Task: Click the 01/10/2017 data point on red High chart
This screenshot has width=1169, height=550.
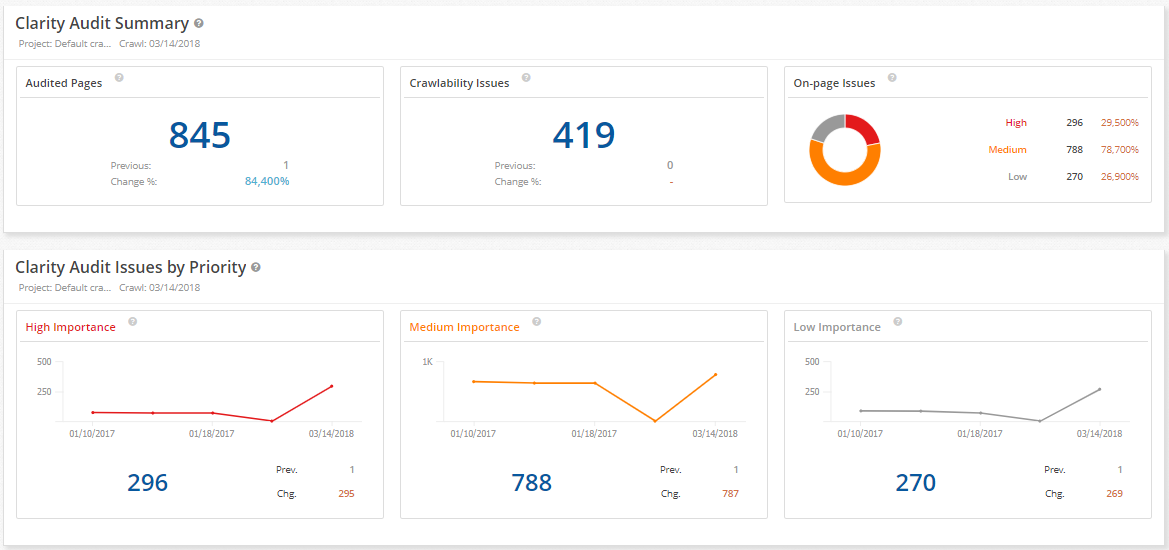Action: tap(93, 412)
